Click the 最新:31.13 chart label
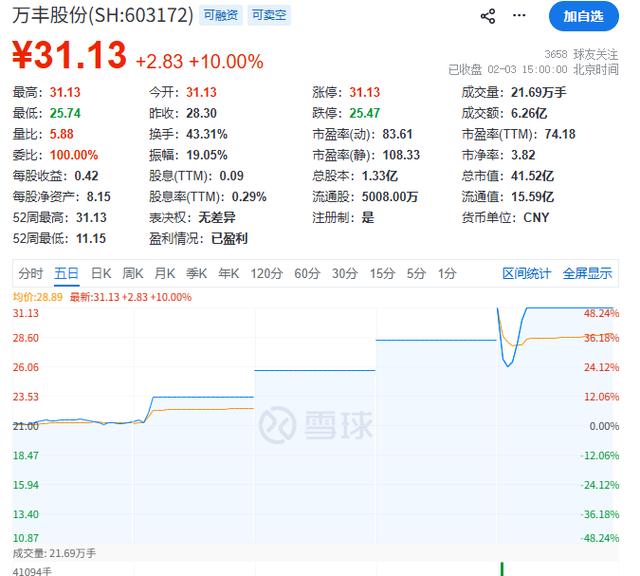The image size is (640, 576). (131, 297)
